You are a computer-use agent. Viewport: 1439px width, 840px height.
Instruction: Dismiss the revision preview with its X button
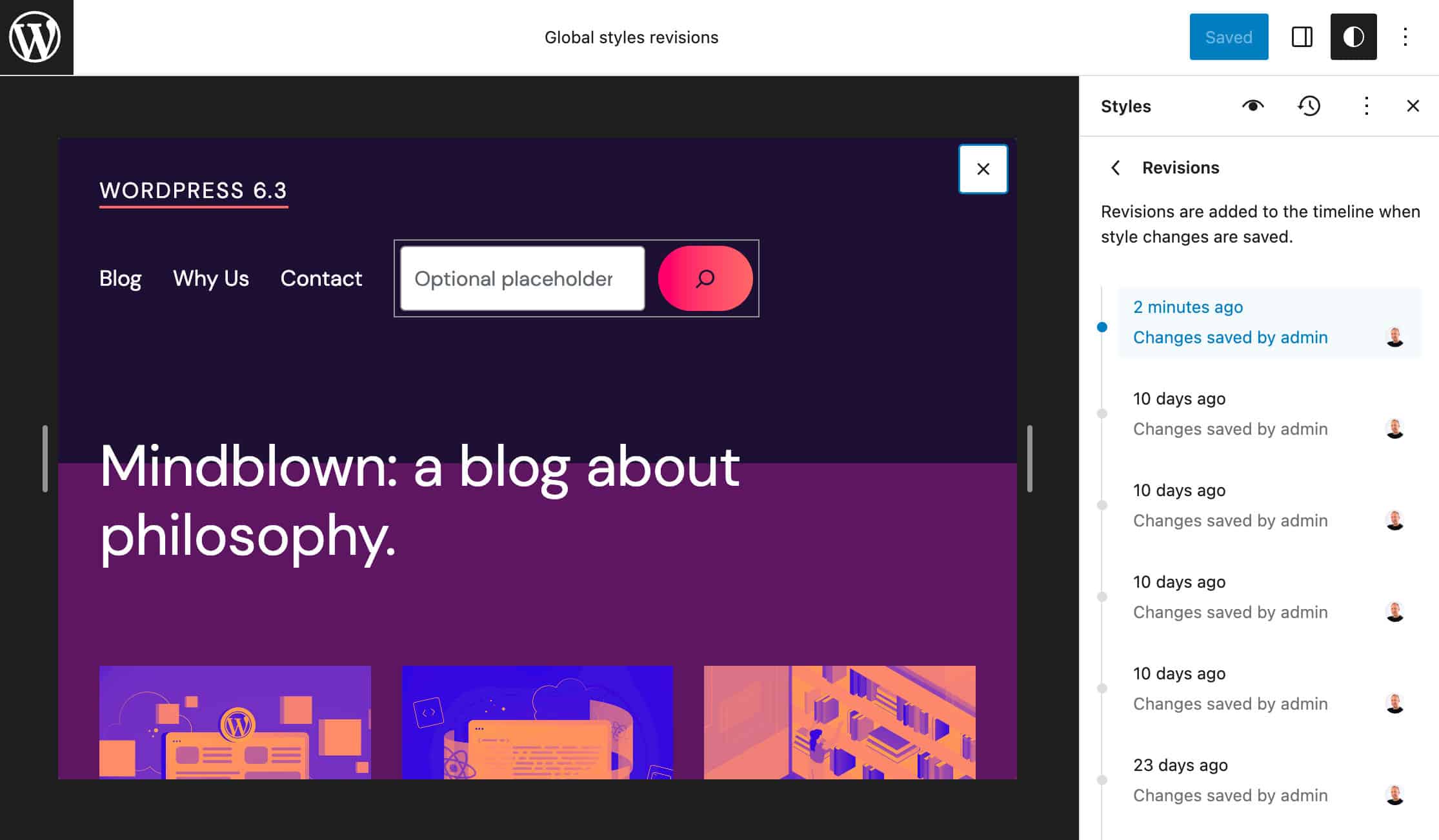[x=983, y=168]
